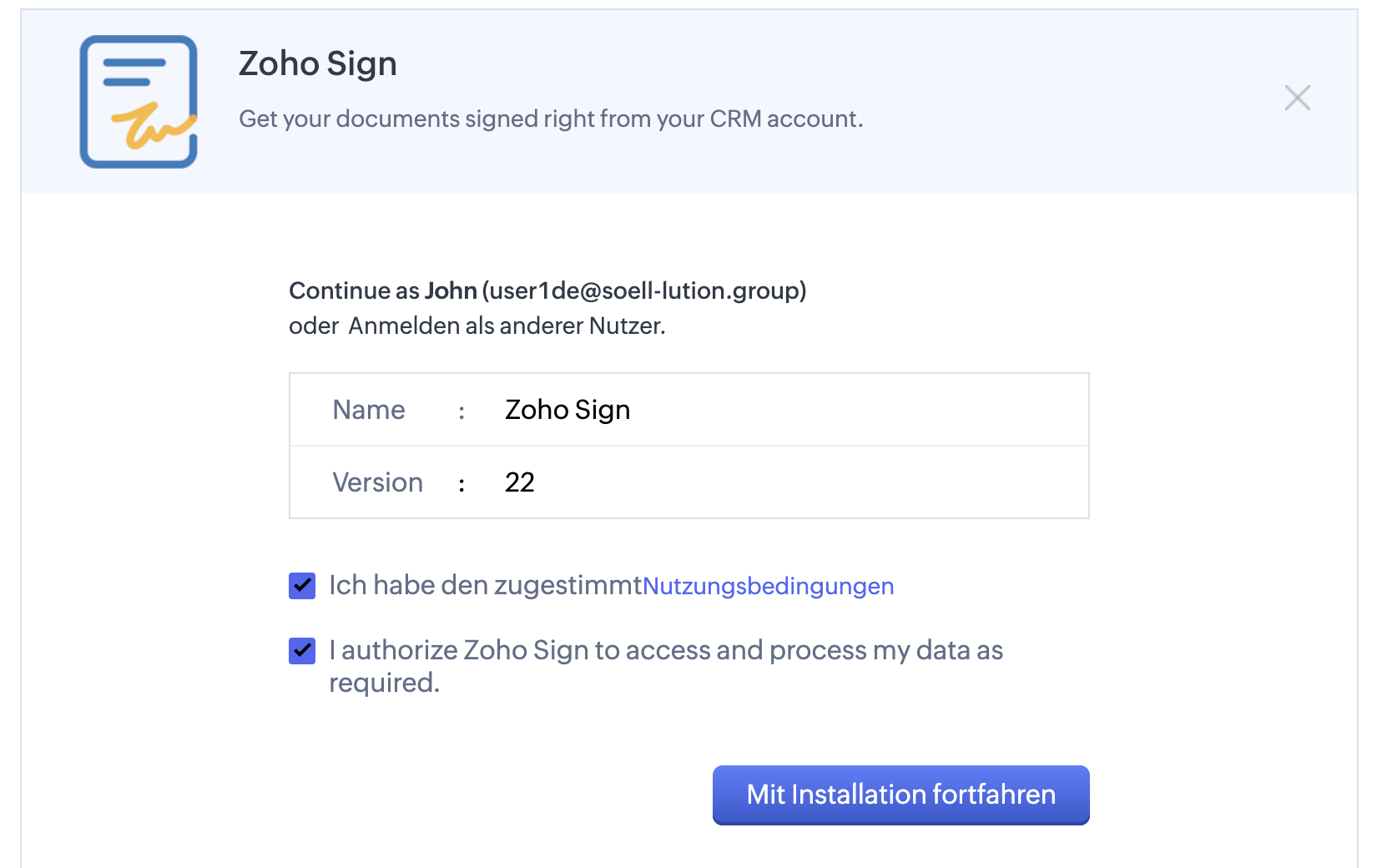Toggle the data access authorization checkbox
The height and width of the screenshot is (868, 1377).
click(x=302, y=651)
